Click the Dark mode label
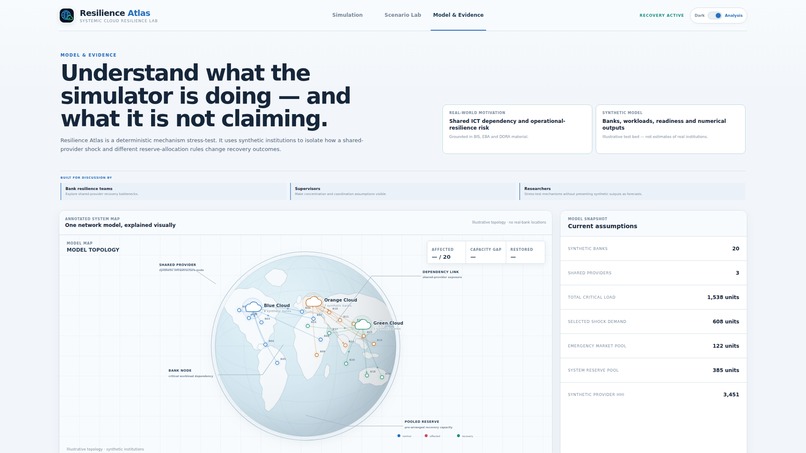Image resolution: width=806 pixels, height=453 pixels. 700,15
